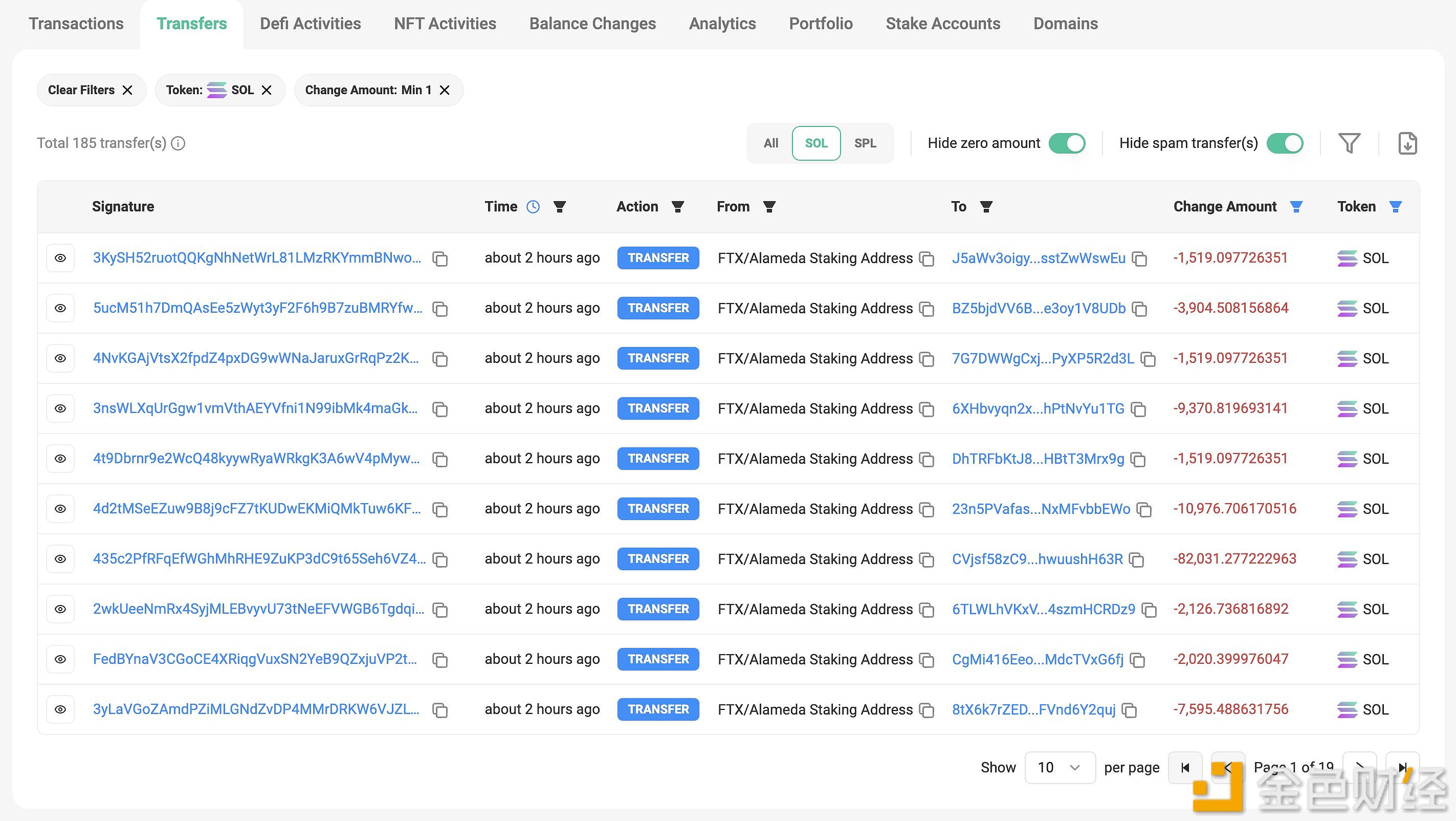1456x821 pixels.
Task: Preview row 3KySH52ruot… with eye icon
Action: click(60, 258)
